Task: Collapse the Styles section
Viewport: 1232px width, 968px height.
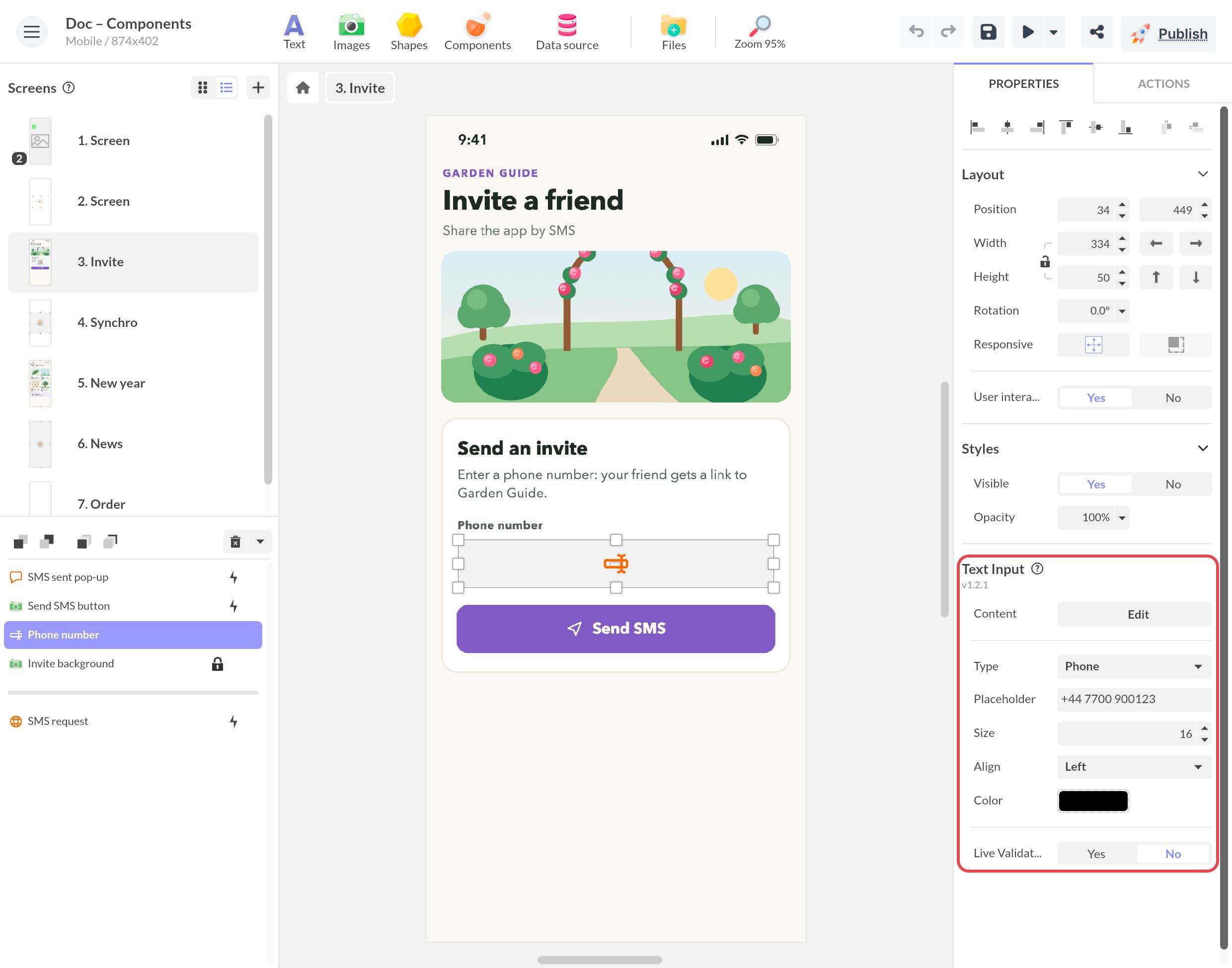Action: tap(1203, 448)
